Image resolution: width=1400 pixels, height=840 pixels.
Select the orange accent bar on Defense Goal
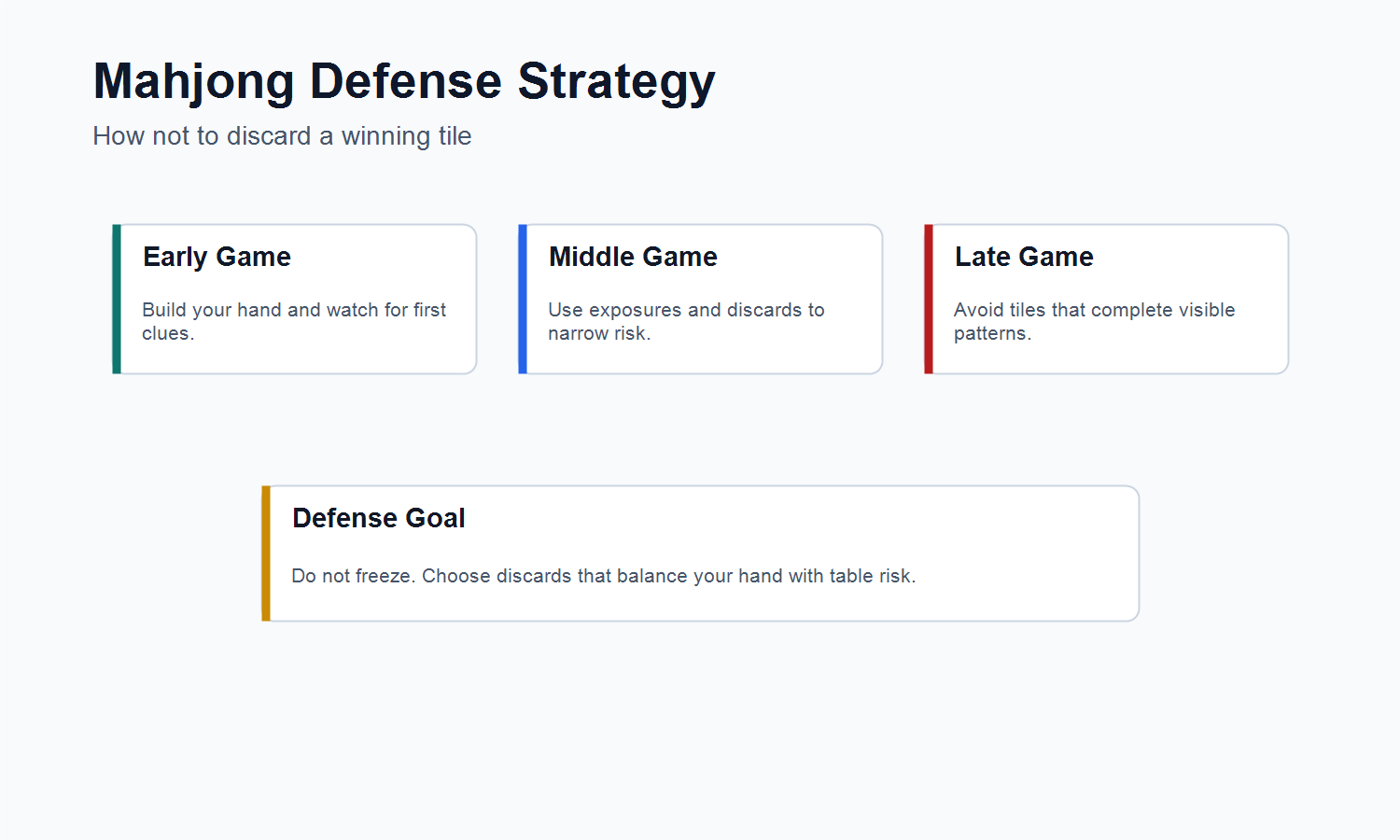pos(266,553)
